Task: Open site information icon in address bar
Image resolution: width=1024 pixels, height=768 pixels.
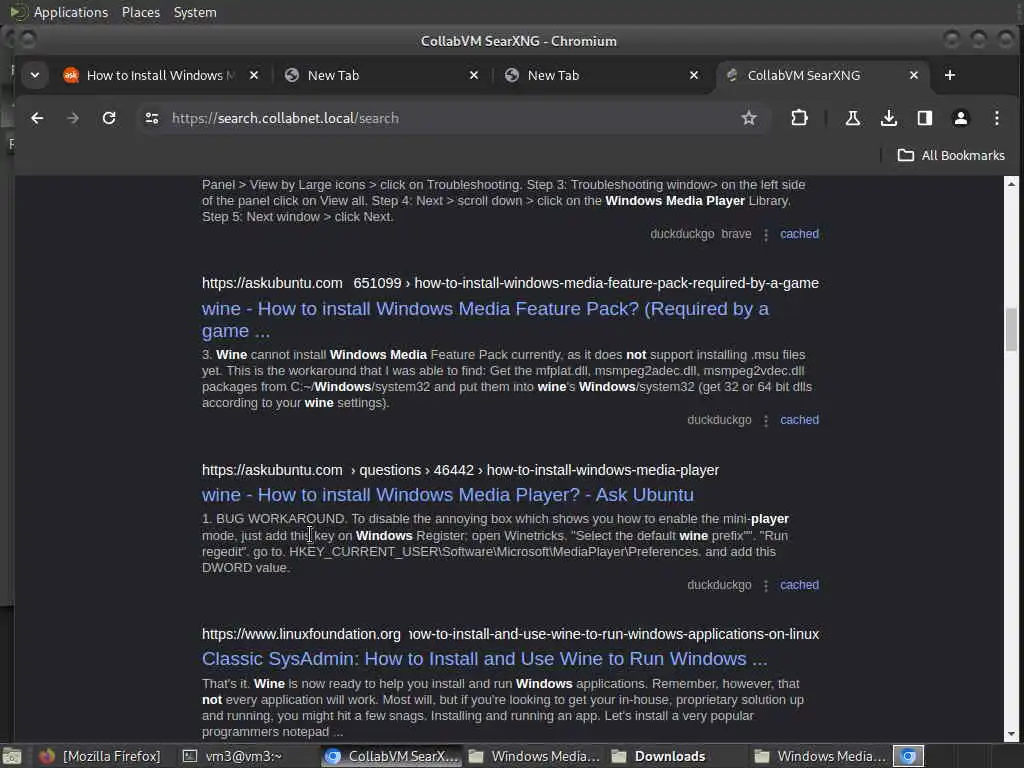Action: click(x=152, y=118)
